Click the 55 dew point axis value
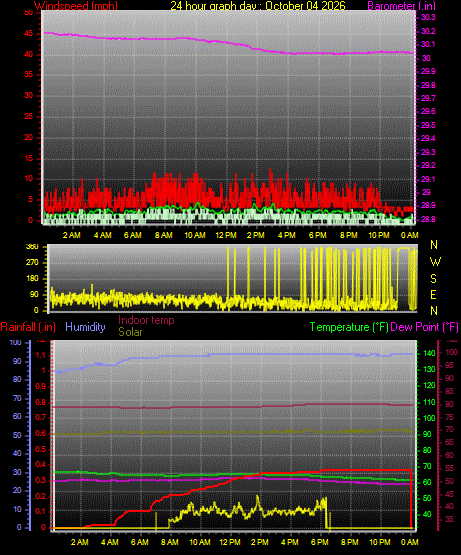 [x=449, y=468]
